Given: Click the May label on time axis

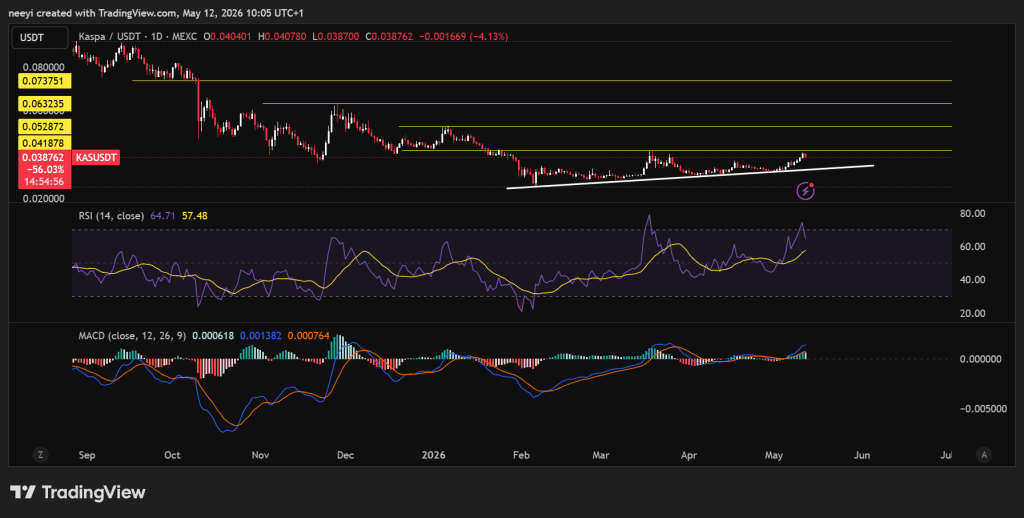Looking at the screenshot, I should click(774, 455).
